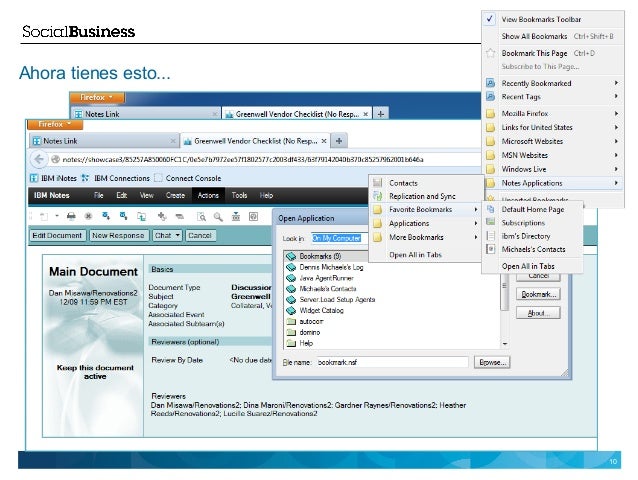Open the Edit menu in IBM Notes
Image resolution: width=638 pixels, height=480 pixels.
point(122,195)
